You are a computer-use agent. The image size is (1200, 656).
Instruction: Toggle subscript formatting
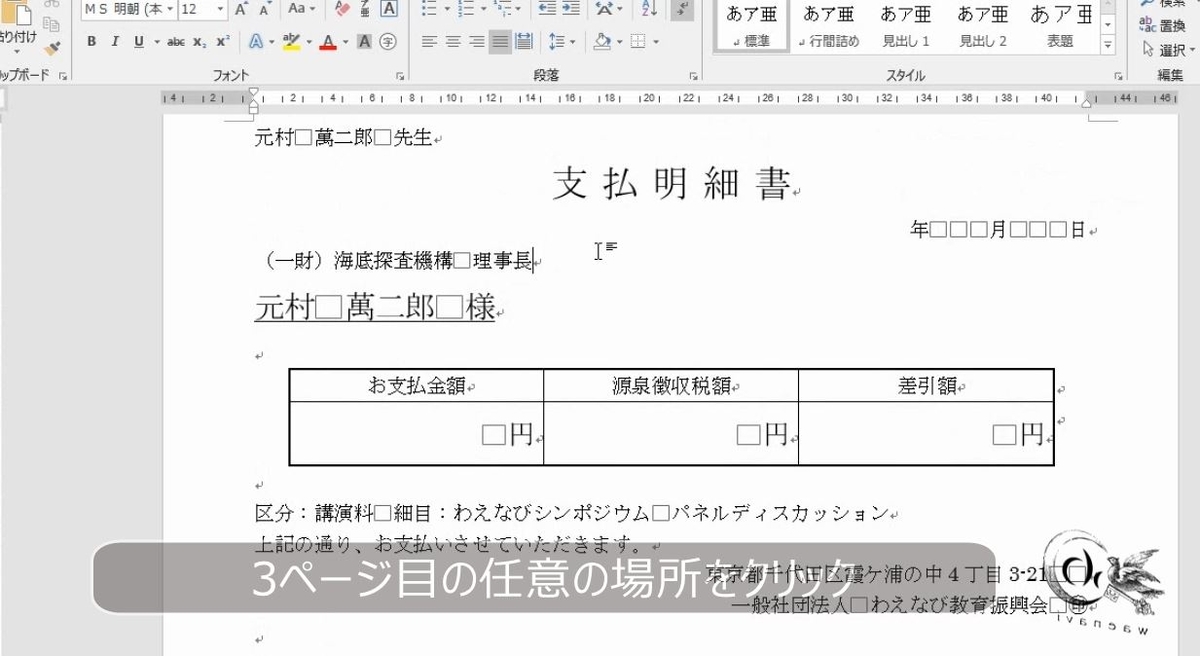[x=200, y=42]
